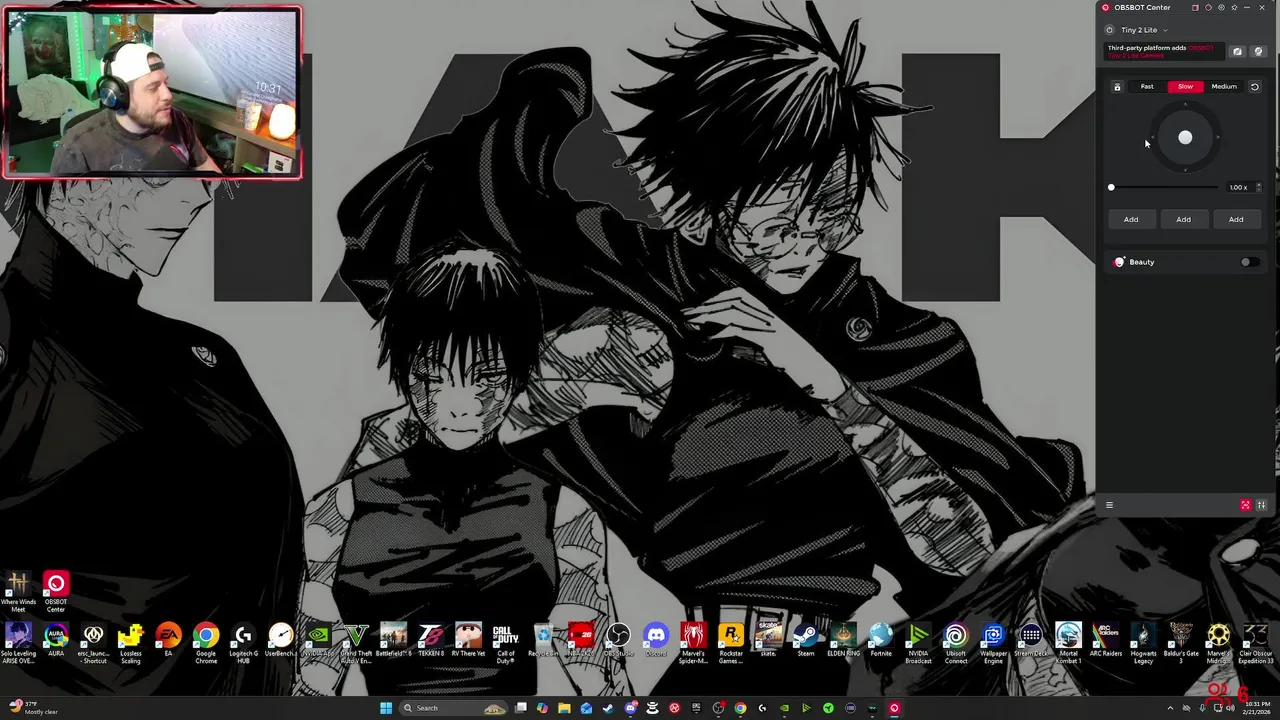Click the OBSBOT power icon beside Tiny 2 Lite
The height and width of the screenshot is (720, 1280).
click(x=1109, y=30)
